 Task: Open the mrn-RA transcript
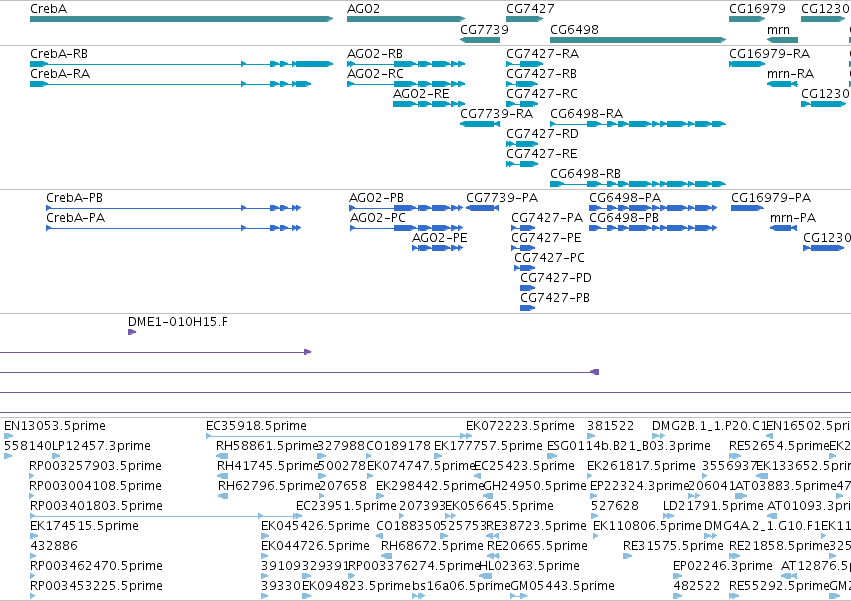pos(782,84)
